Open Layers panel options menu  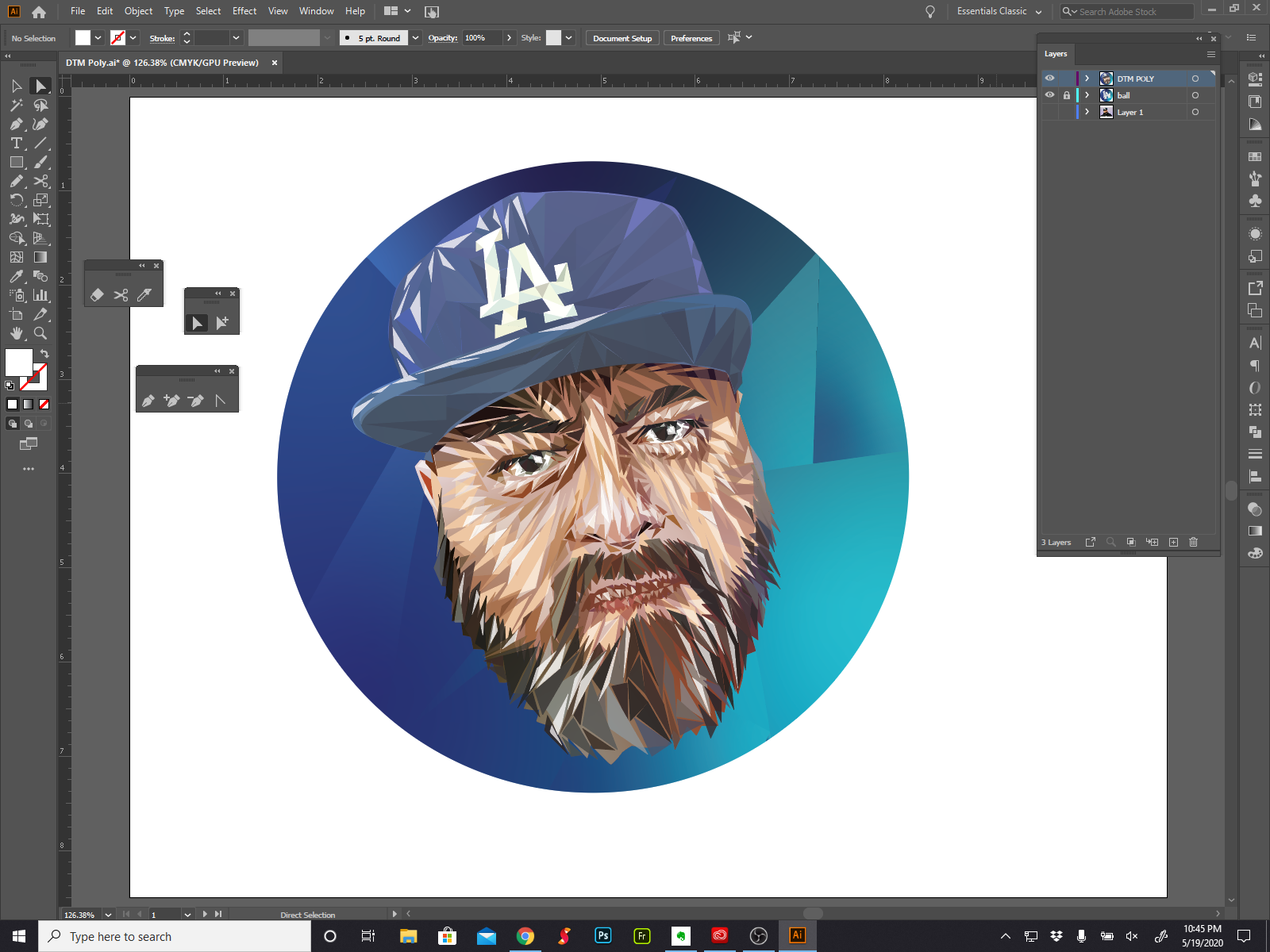coord(1210,54)
